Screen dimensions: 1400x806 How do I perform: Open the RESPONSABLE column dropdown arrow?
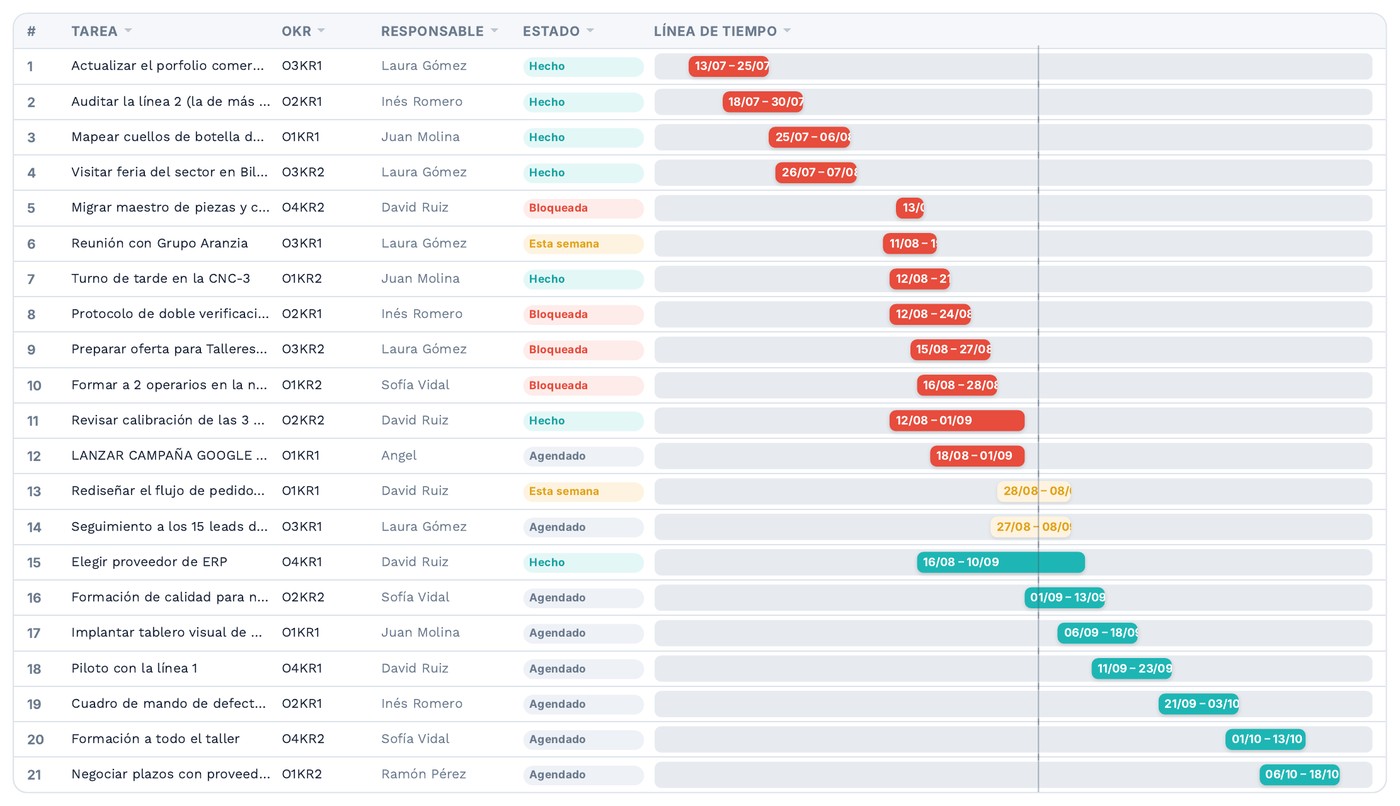(494, 31)
